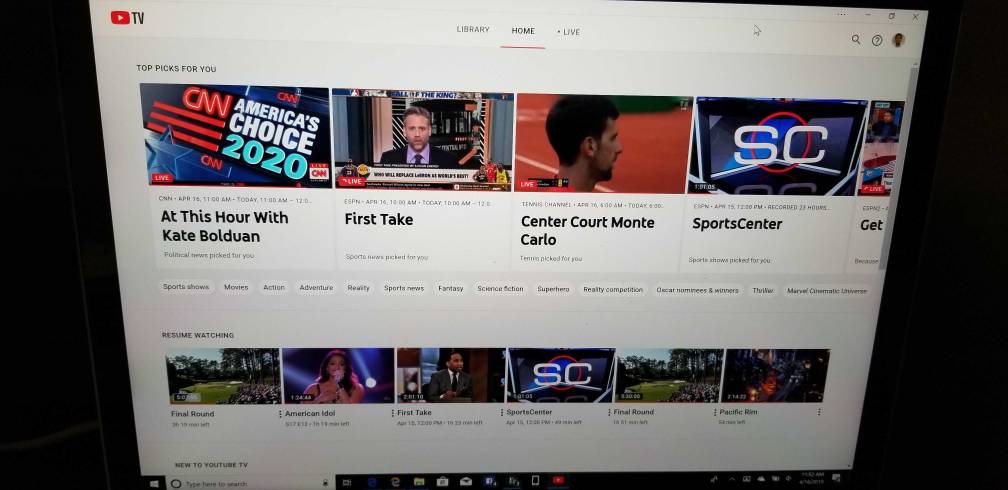The image size is (1008, 490).
Task: Select the Oscar nominees & winners chip
Action: 697,290
